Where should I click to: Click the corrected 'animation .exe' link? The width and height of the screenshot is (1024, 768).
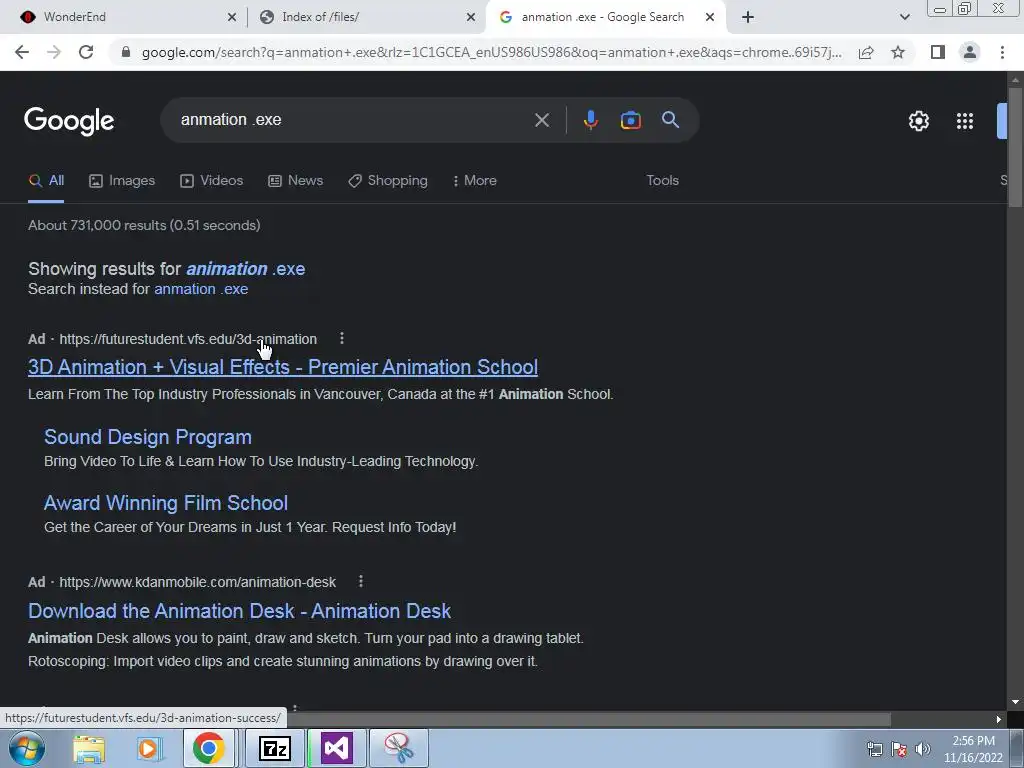point(246,269)
